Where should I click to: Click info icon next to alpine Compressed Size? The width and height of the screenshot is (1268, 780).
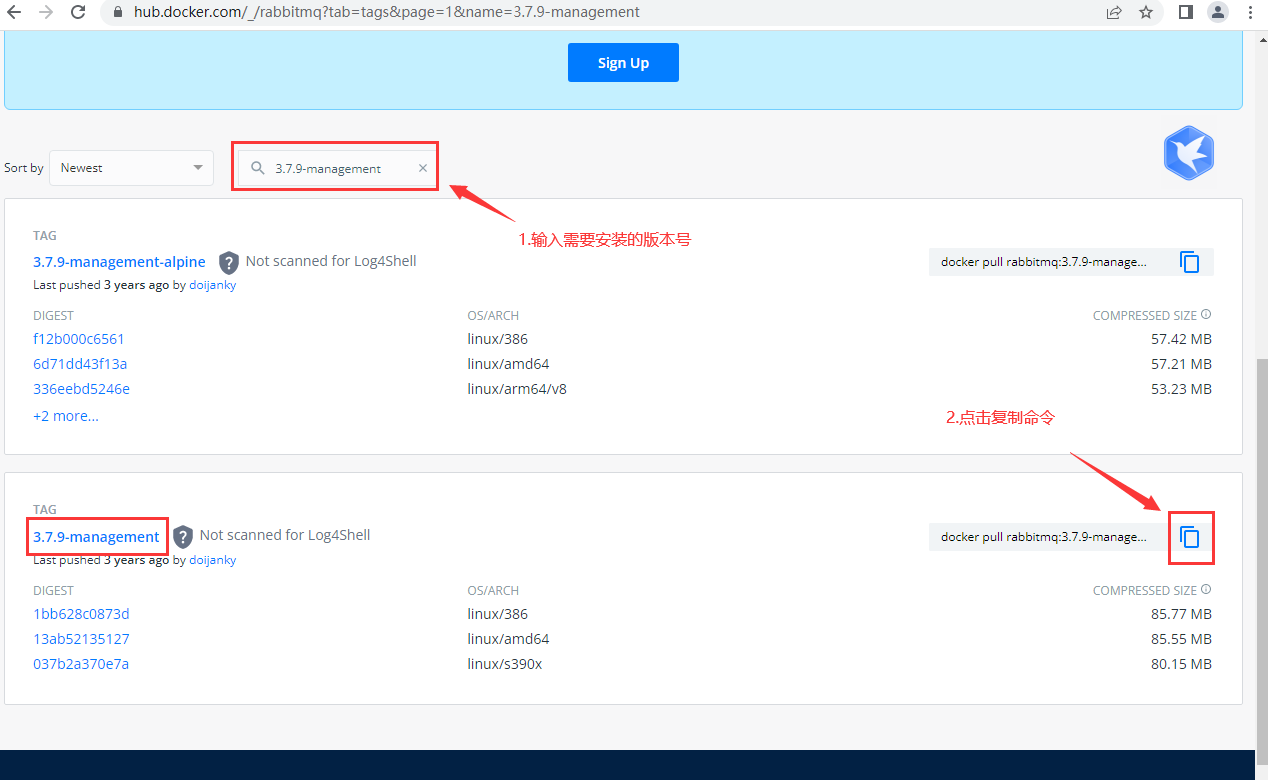point(1206,315)
